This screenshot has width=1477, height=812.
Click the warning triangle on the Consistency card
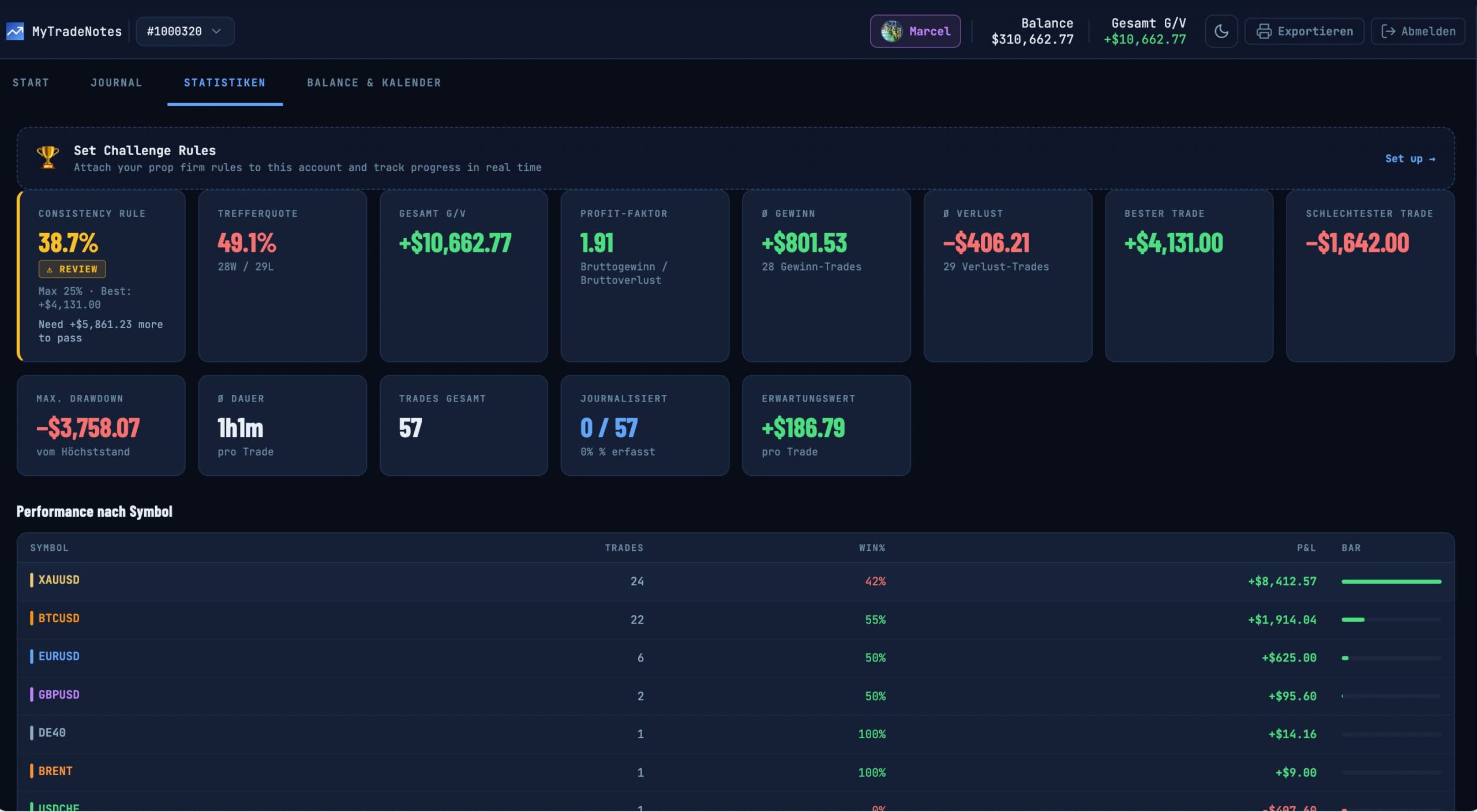coord(51,269)
